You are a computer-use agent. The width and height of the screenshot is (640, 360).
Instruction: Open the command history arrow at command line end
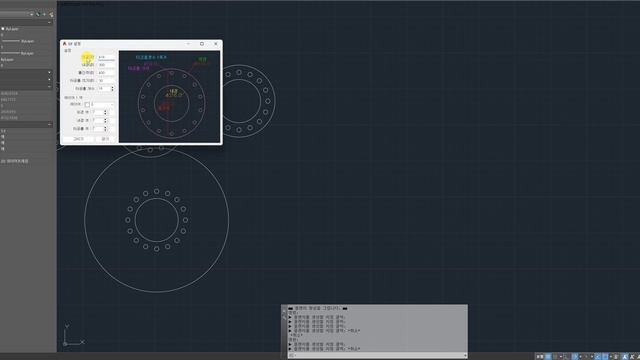tap(465, 356)
